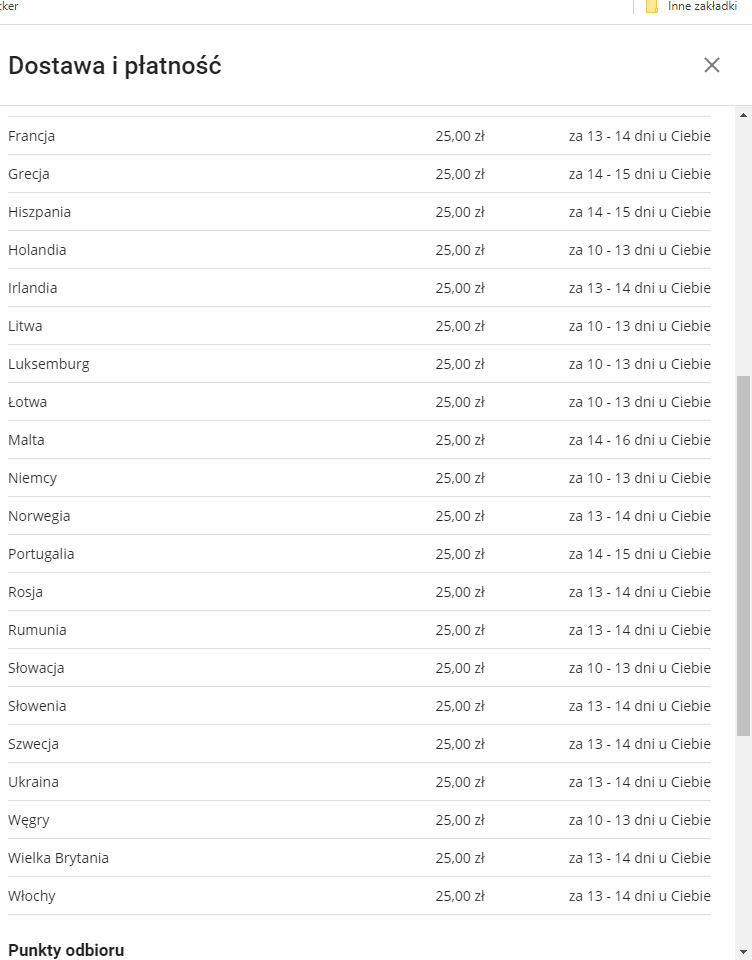The image size is (752, 960).
Task: Click the Norwegia country label
Action: (x=40, y=516)
